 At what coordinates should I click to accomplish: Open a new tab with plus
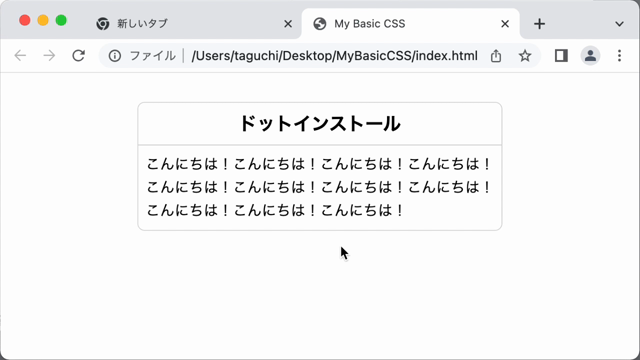click(539, 24)
